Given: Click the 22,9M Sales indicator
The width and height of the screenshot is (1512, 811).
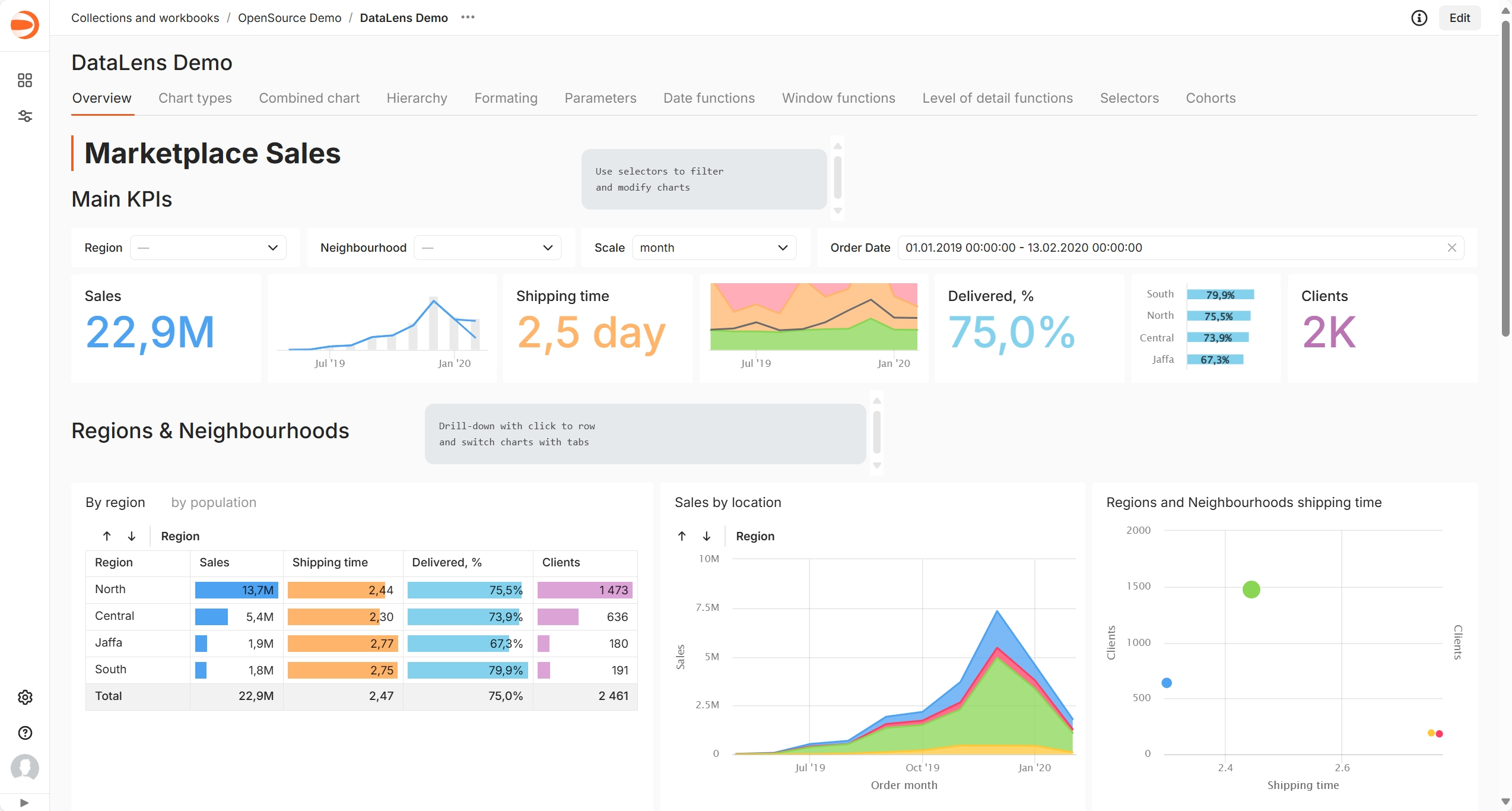Looking at the screenshot, I should pos(150,332).
